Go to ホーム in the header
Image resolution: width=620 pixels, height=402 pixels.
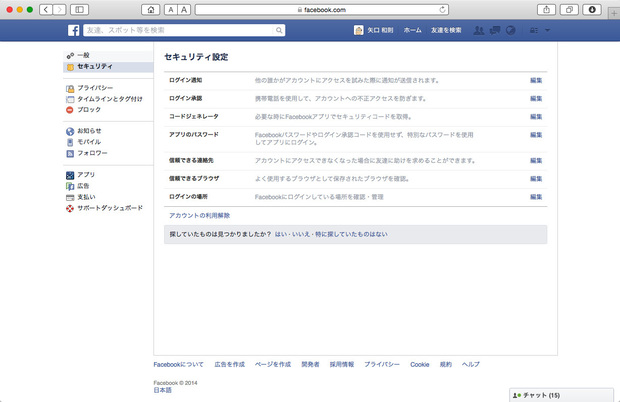tap(412, 30)
